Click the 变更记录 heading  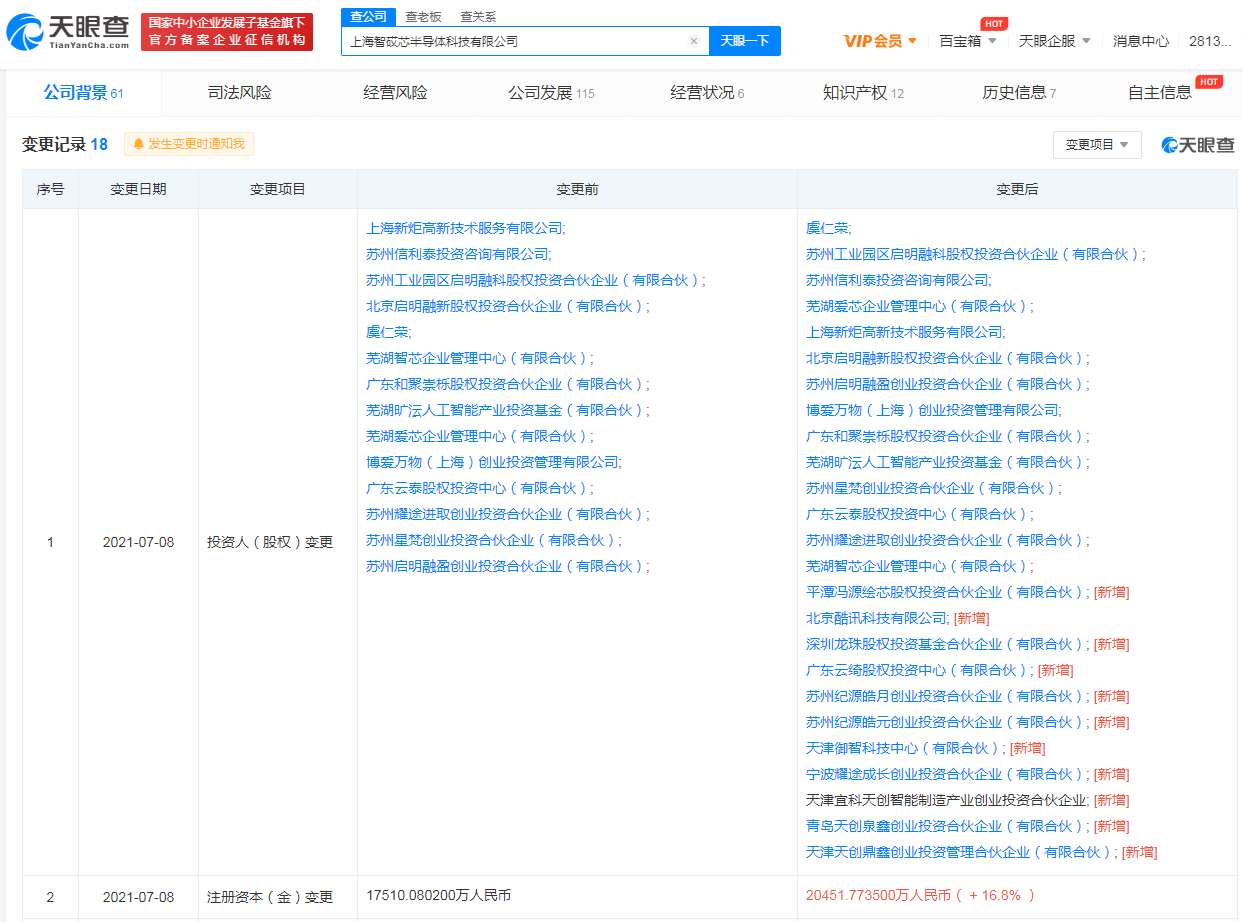coord(65,144)
